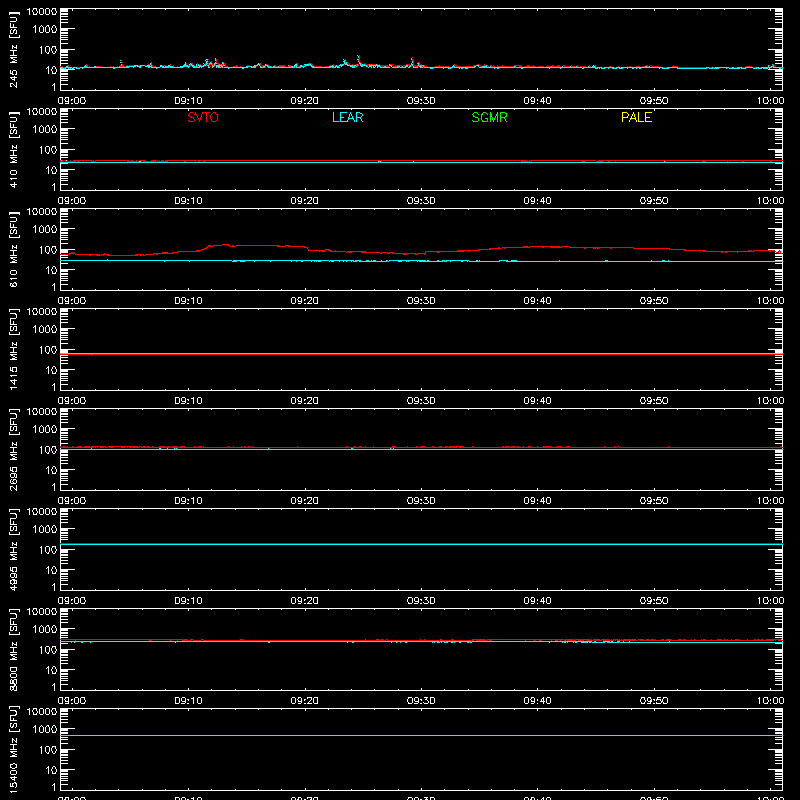Click the 1000 tick label of 15400 MHz plot

45,729
